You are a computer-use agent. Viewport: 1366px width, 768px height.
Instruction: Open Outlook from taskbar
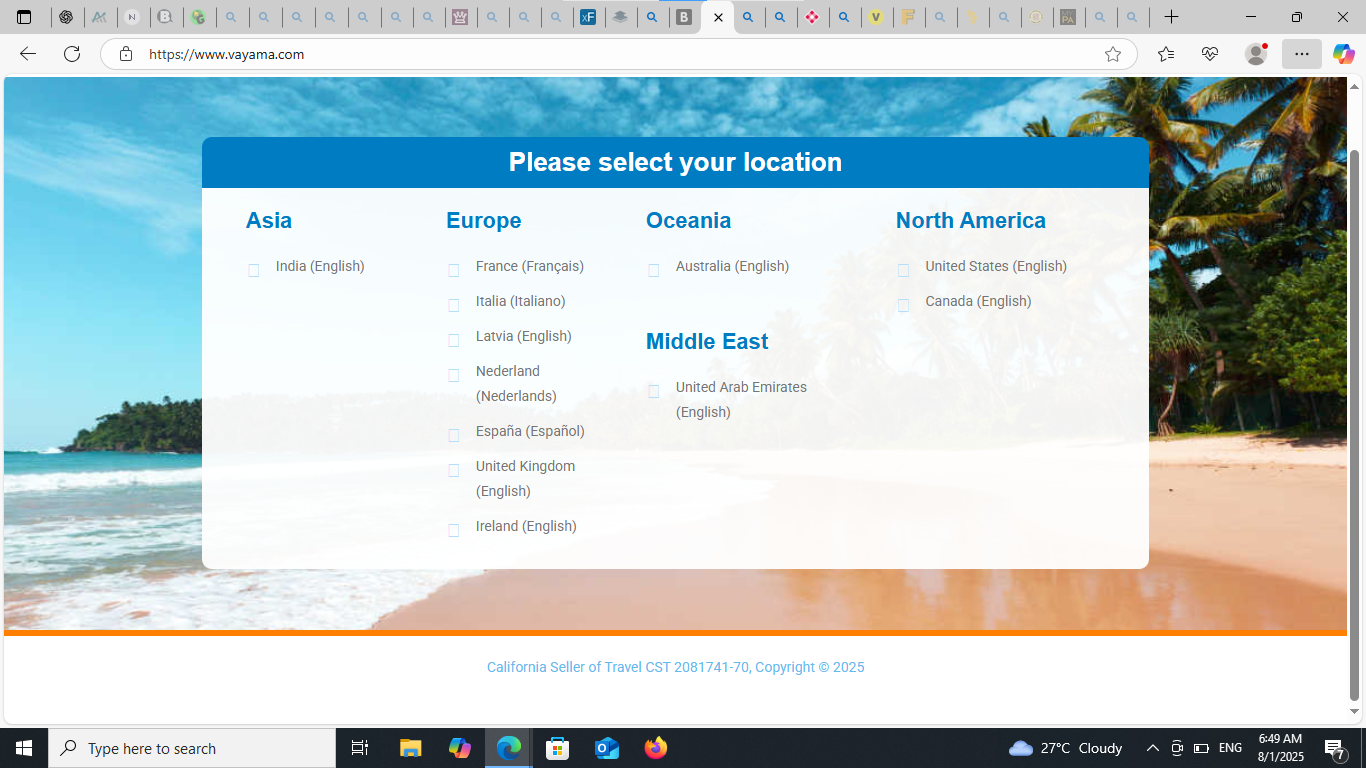[606, 748]
